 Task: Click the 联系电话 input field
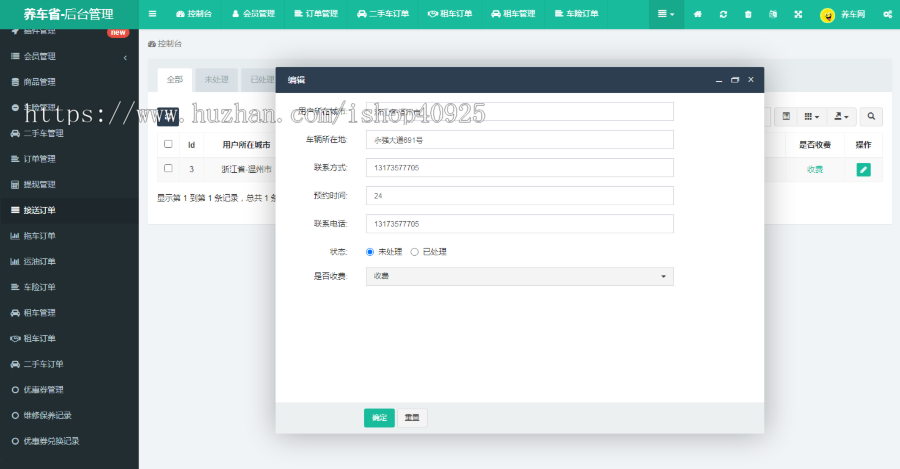pos(519,224)
